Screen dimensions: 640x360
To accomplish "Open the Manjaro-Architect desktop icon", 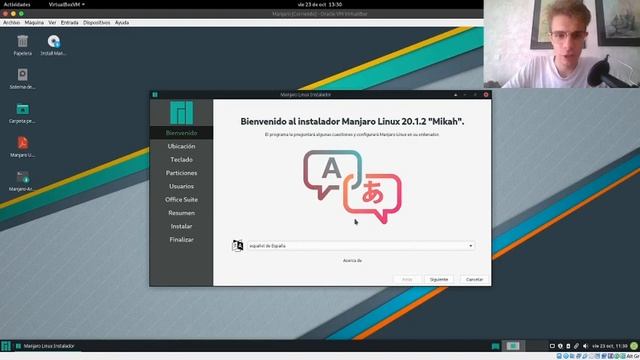I will 22,178.
